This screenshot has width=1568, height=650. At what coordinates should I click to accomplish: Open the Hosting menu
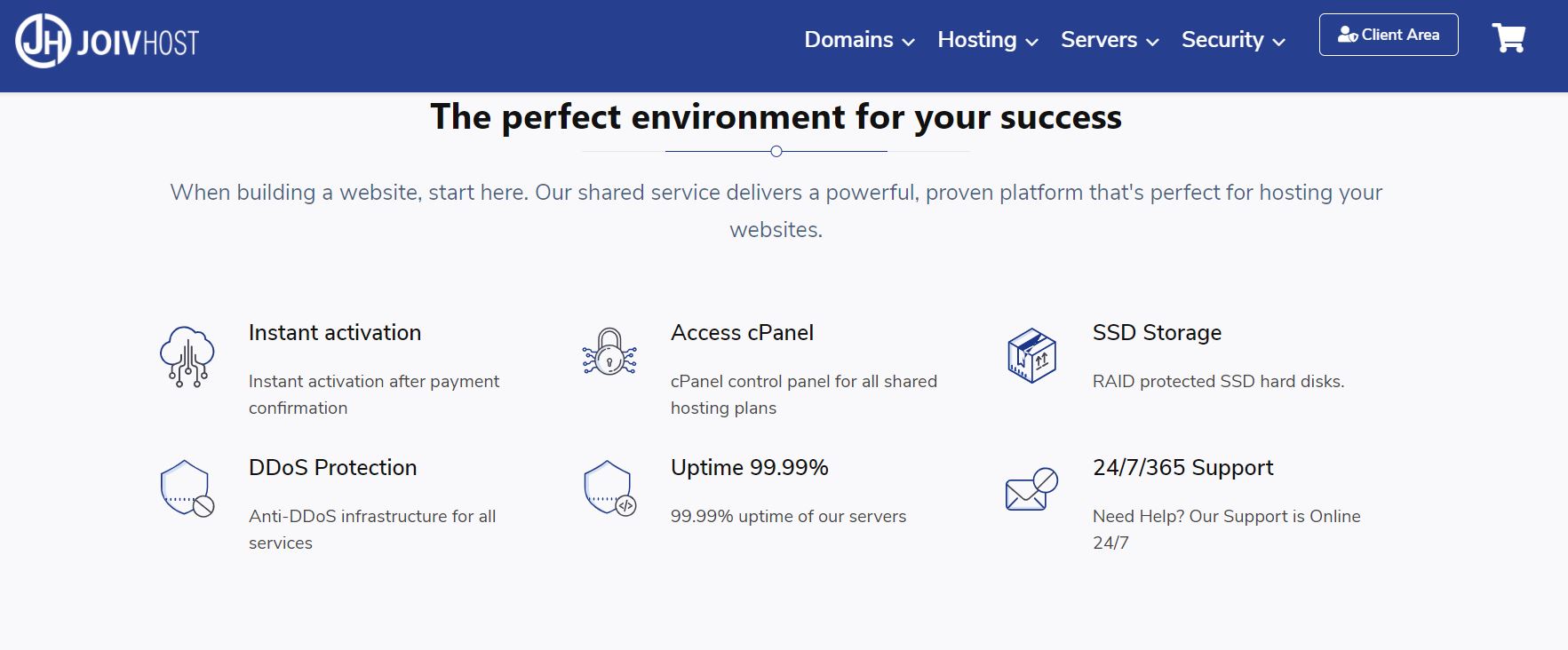(x=988, y=40)
